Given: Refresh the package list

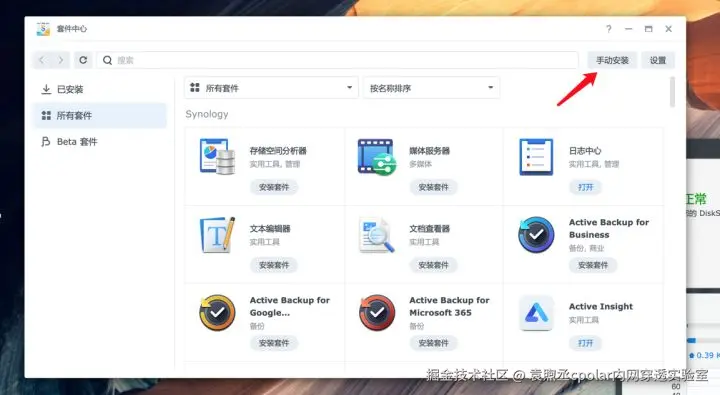Looking at the screenshot, I should (83, 60).
